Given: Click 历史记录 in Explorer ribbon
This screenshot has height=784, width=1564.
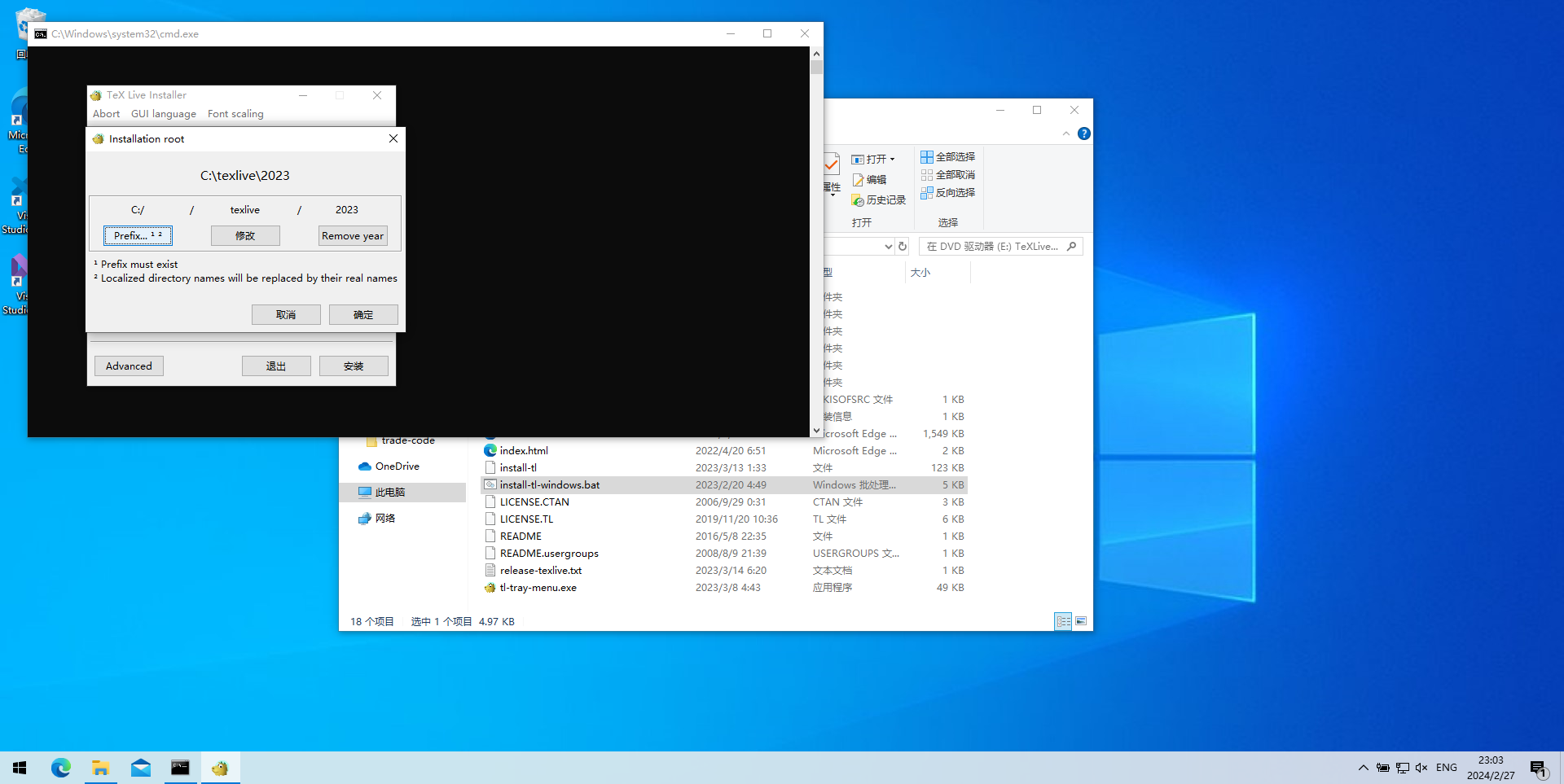Looking at the screenshot, I should [x=878, y=199].
